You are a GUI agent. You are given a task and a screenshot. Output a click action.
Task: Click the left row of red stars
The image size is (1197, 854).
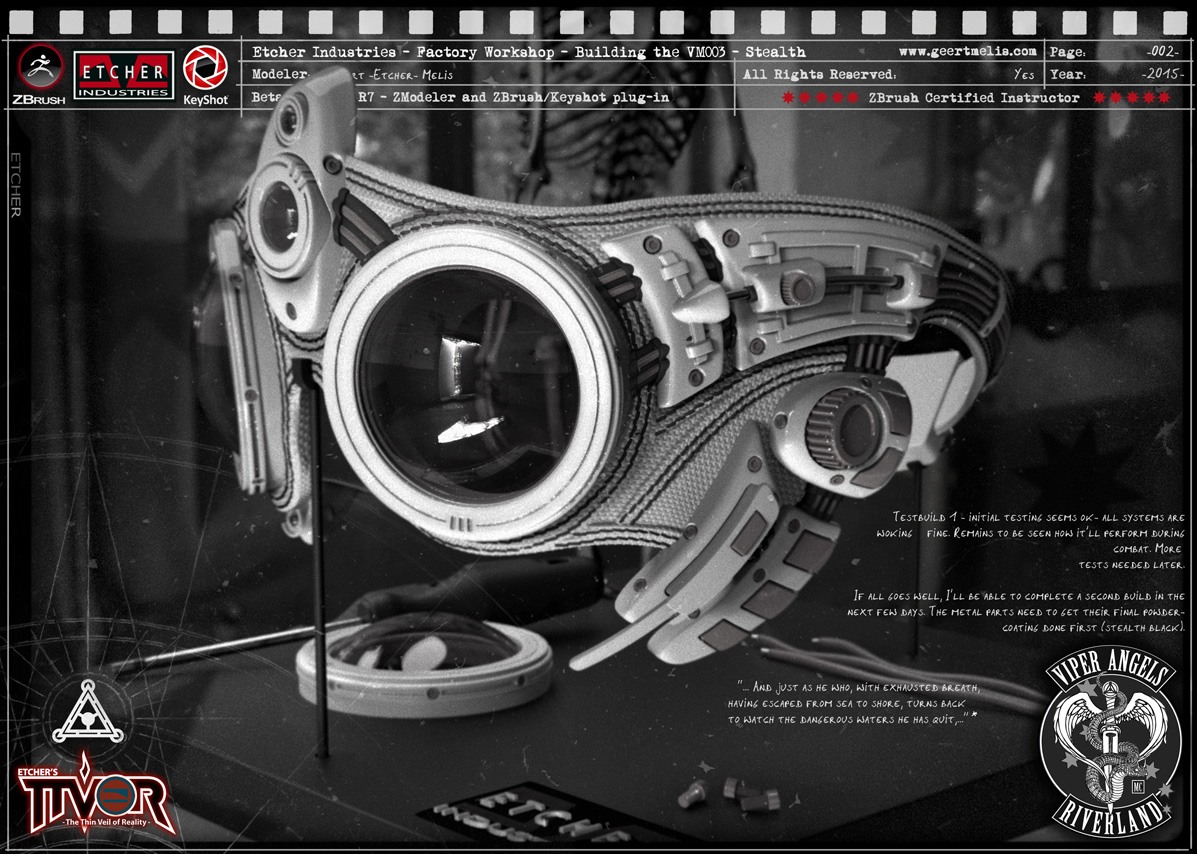[819, 98]
